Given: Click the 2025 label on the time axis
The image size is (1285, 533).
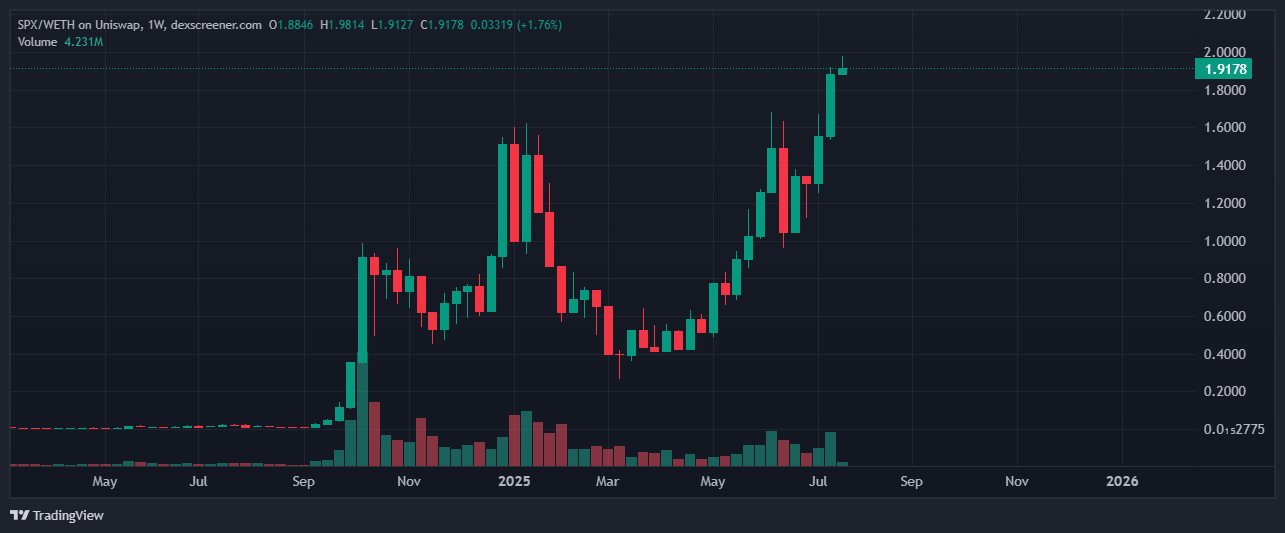Looking at the screenshot, I should pos(514,481).
